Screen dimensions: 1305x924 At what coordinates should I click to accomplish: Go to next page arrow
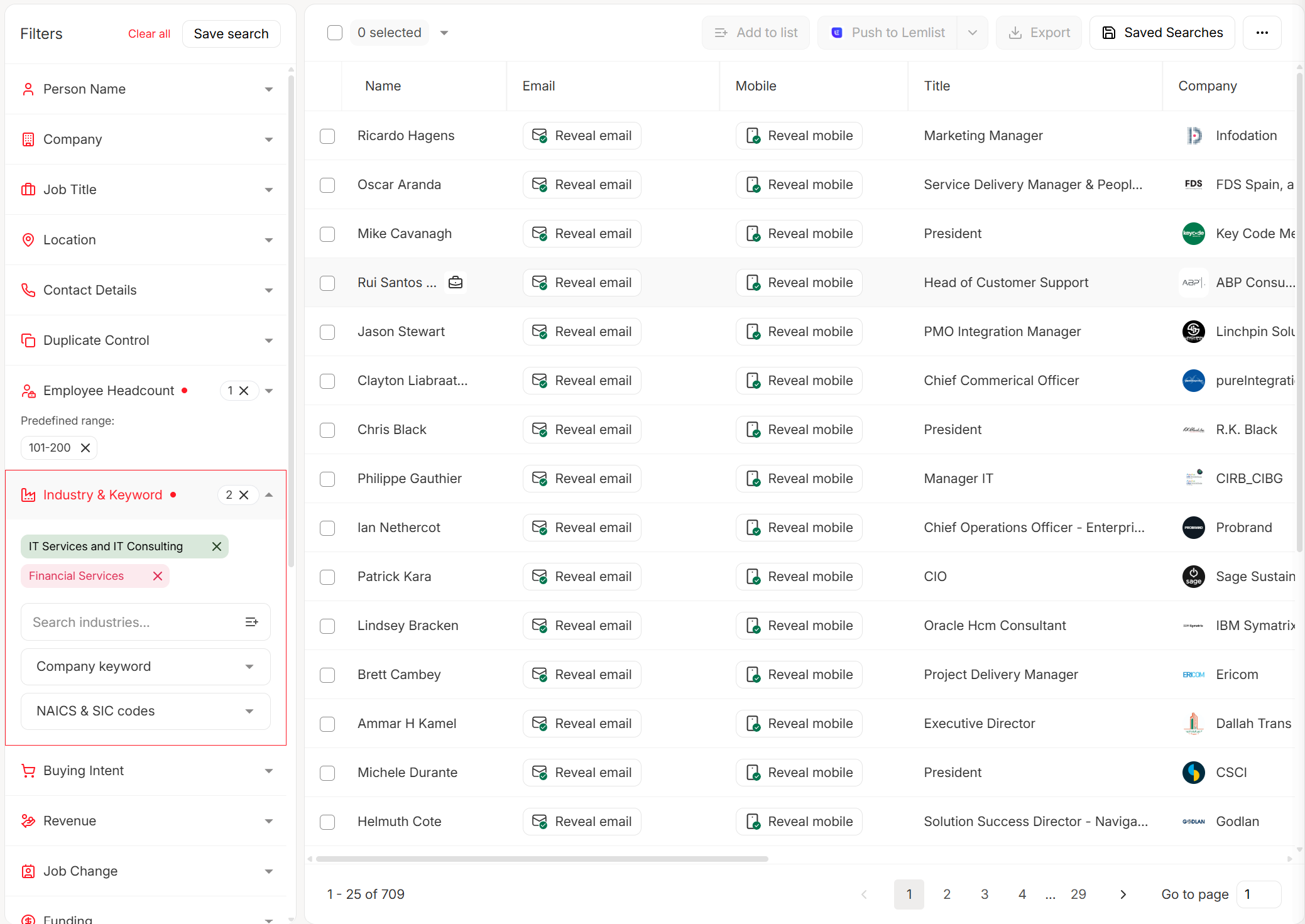(x=1123, y=894)
